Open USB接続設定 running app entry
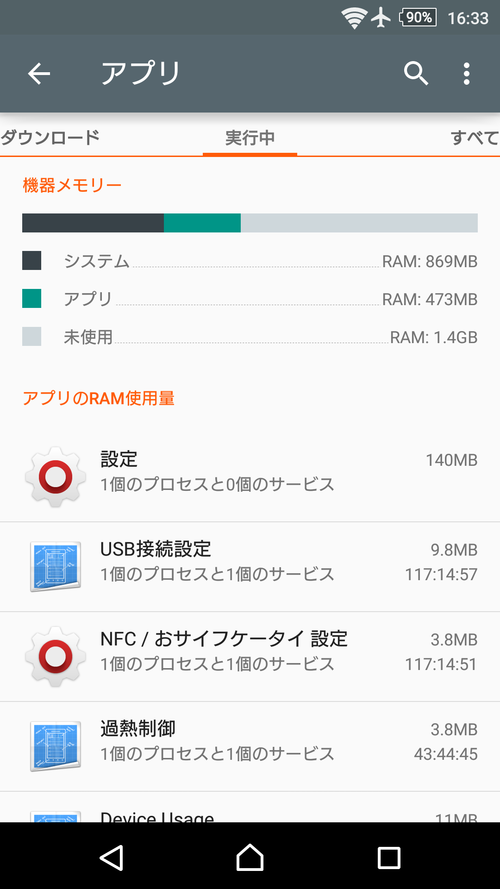This screenshot has width=500, height=889. 250,567
